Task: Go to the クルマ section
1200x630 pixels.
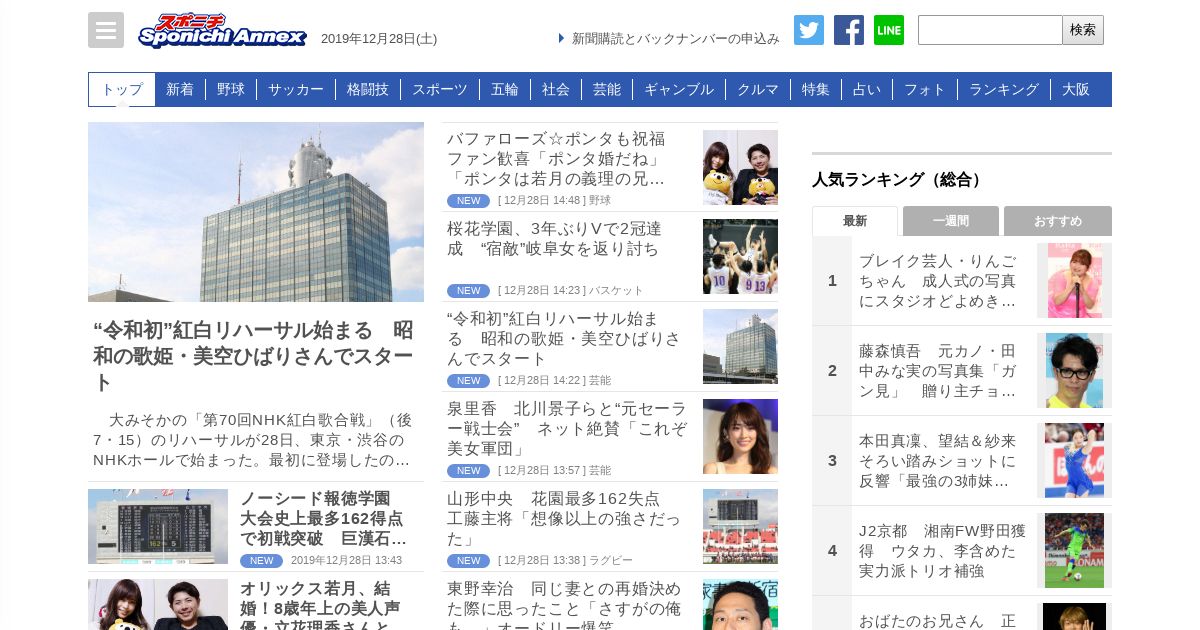Action: [758, 89]
